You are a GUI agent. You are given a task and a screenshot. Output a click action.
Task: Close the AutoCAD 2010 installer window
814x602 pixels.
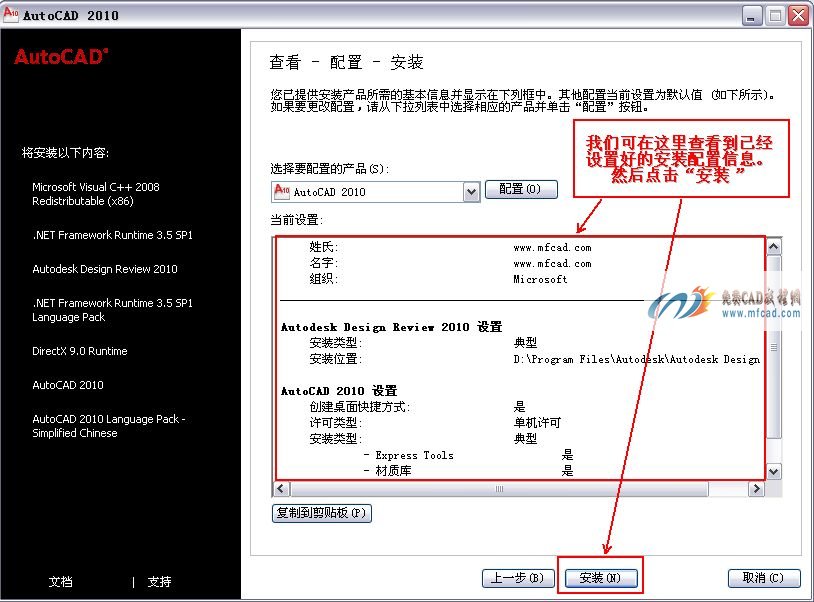pyautogui.click(x=798, y=16)
